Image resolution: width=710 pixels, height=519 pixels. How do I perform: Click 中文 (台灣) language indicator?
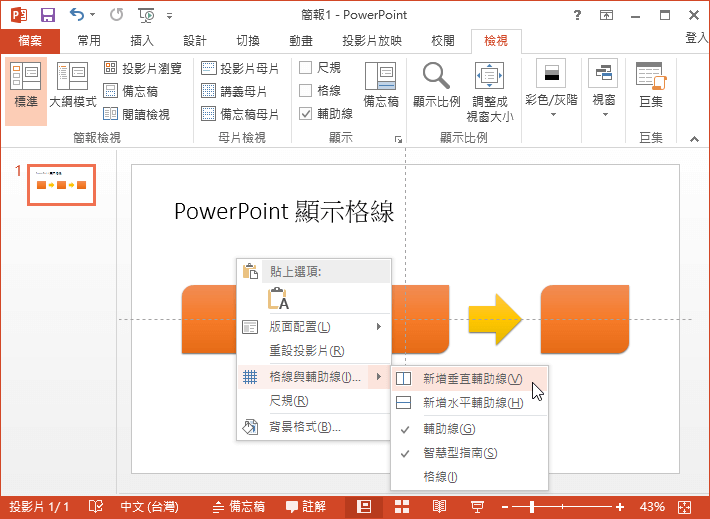[x=149, y=507]
